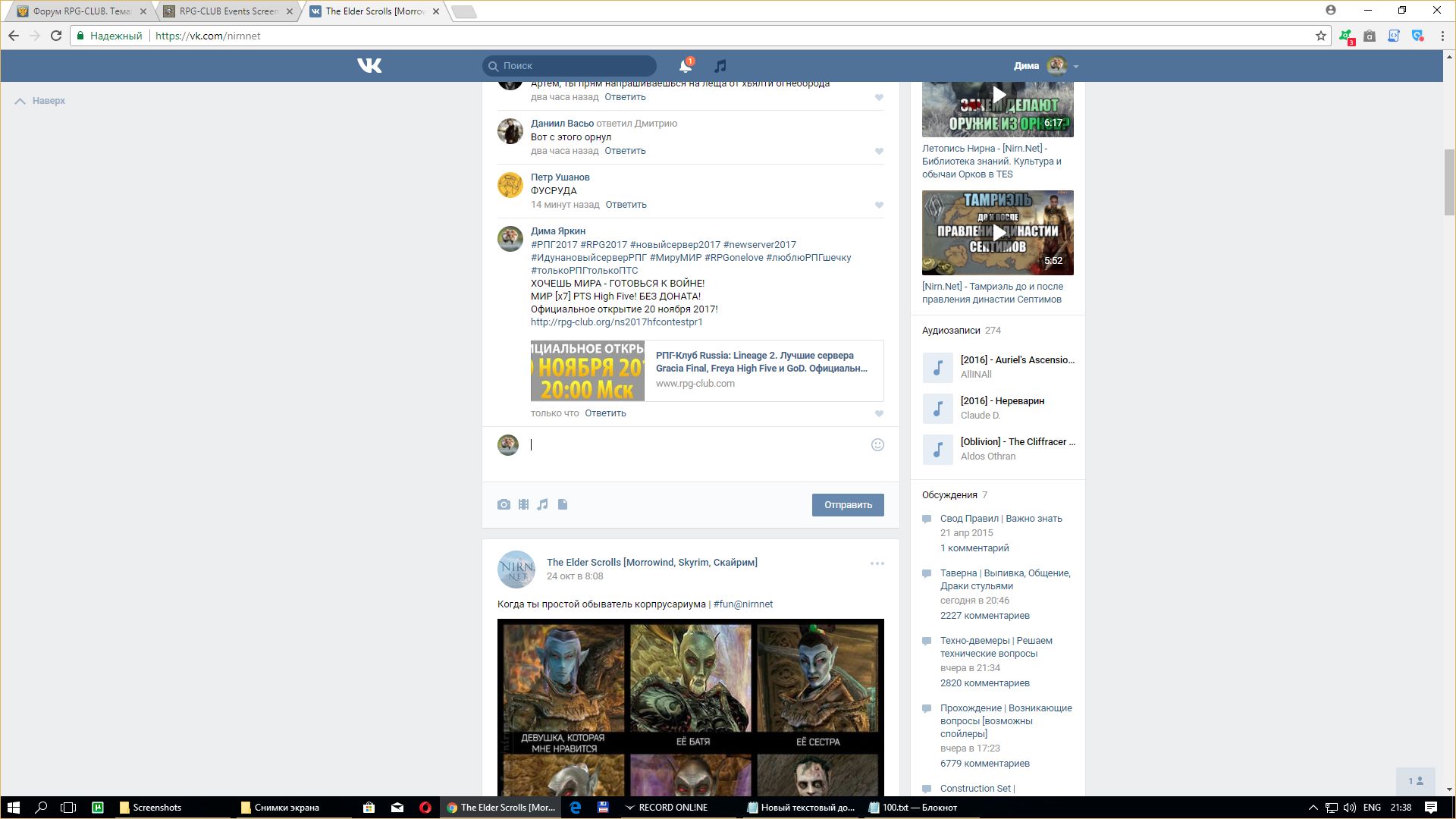Screen dimensions: 1456x819
Task: Like Пётр Ушанов's comment ФУСРУДА
Action: point(879,205)
